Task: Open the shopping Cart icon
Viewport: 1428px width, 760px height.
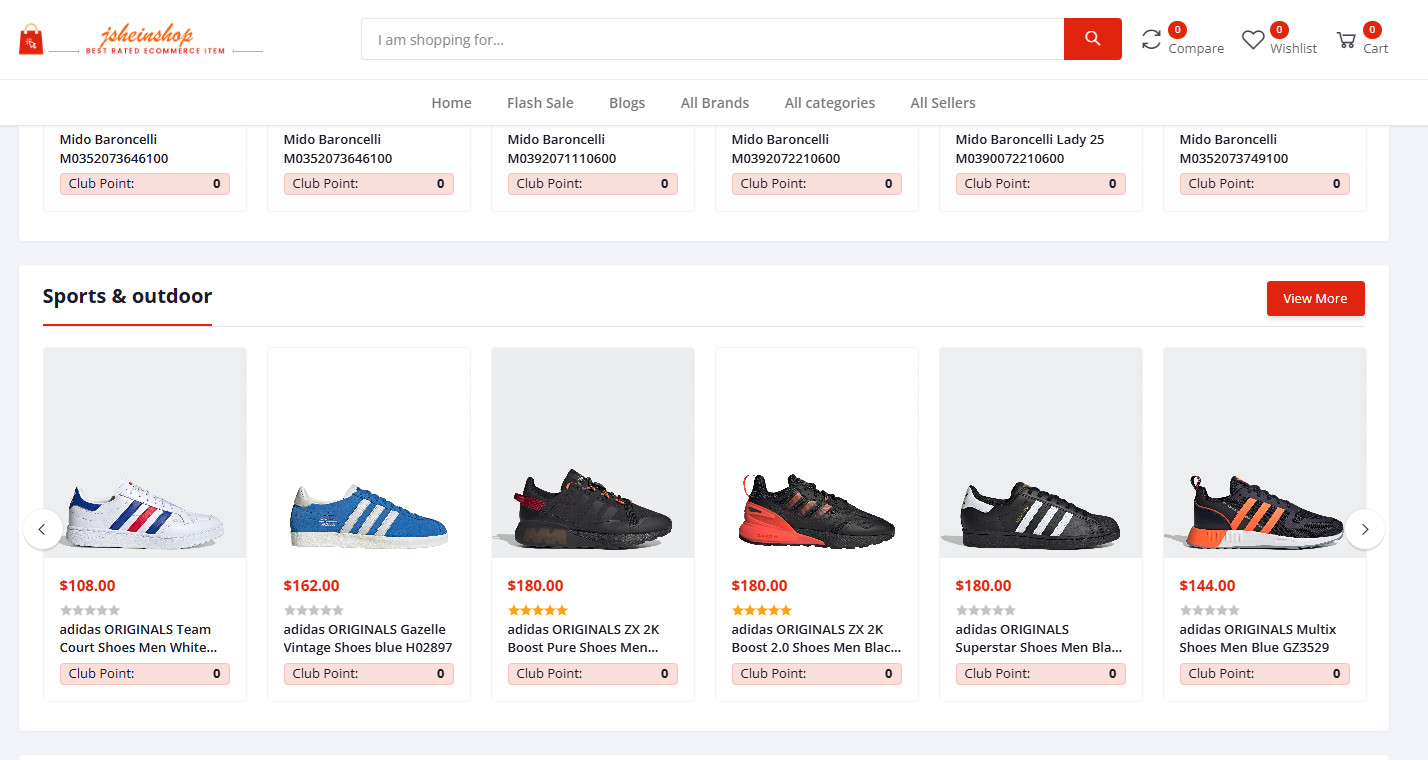Action: click(x=1346, y=40)
